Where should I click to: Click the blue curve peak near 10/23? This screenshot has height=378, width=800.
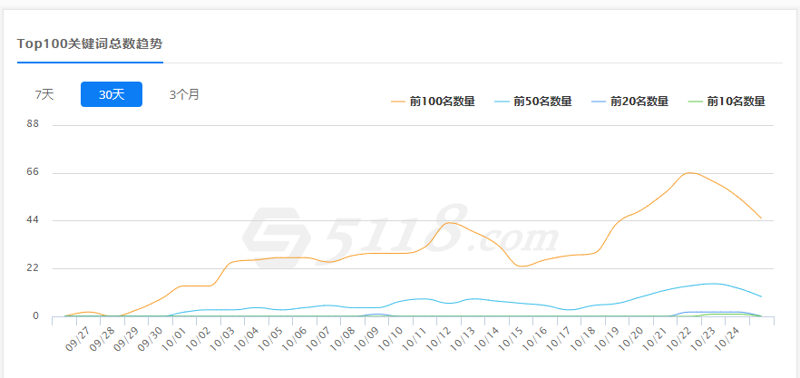(x=712, y=284)
